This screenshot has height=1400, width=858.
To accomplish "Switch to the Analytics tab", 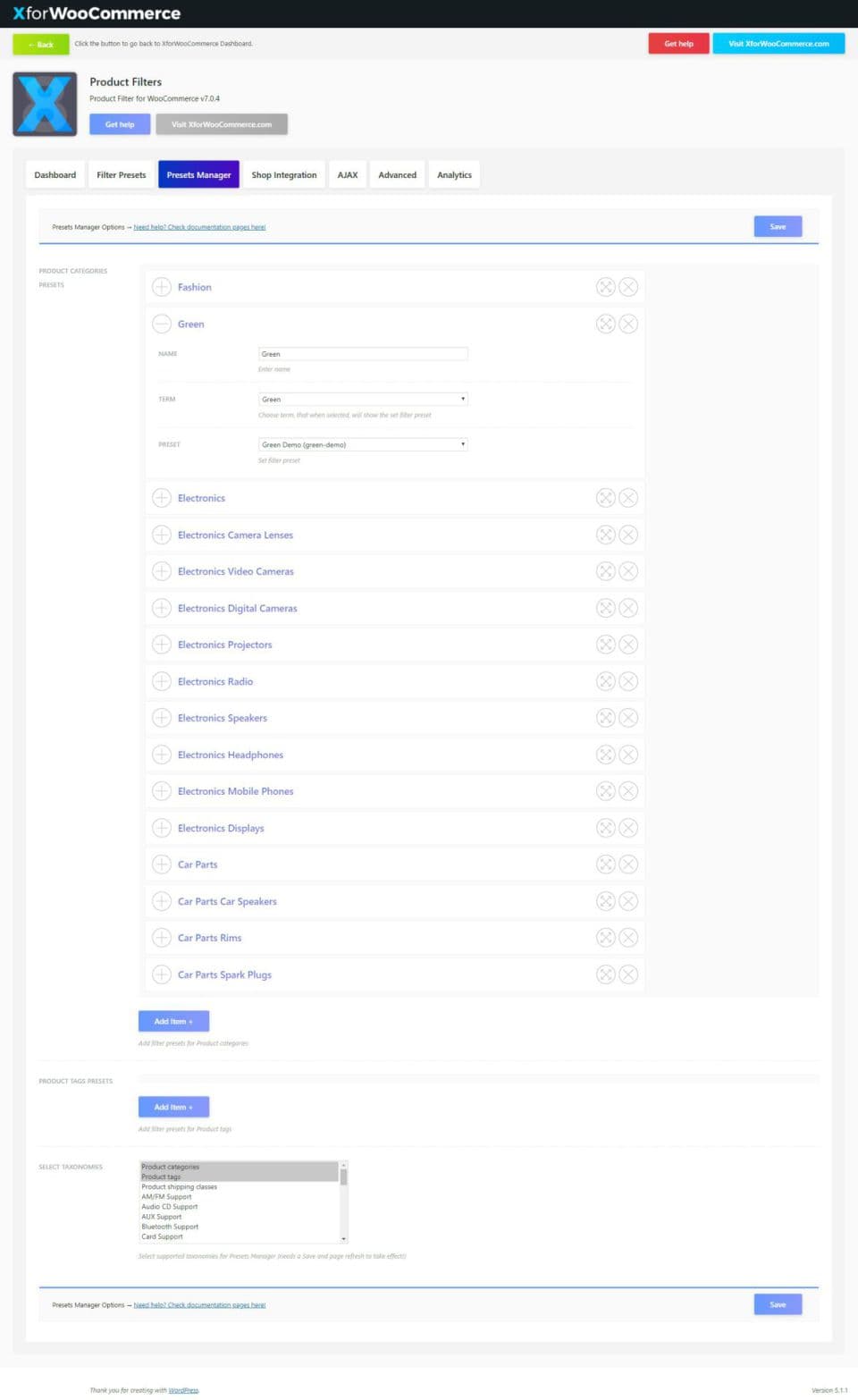I will tap(454, 175).
